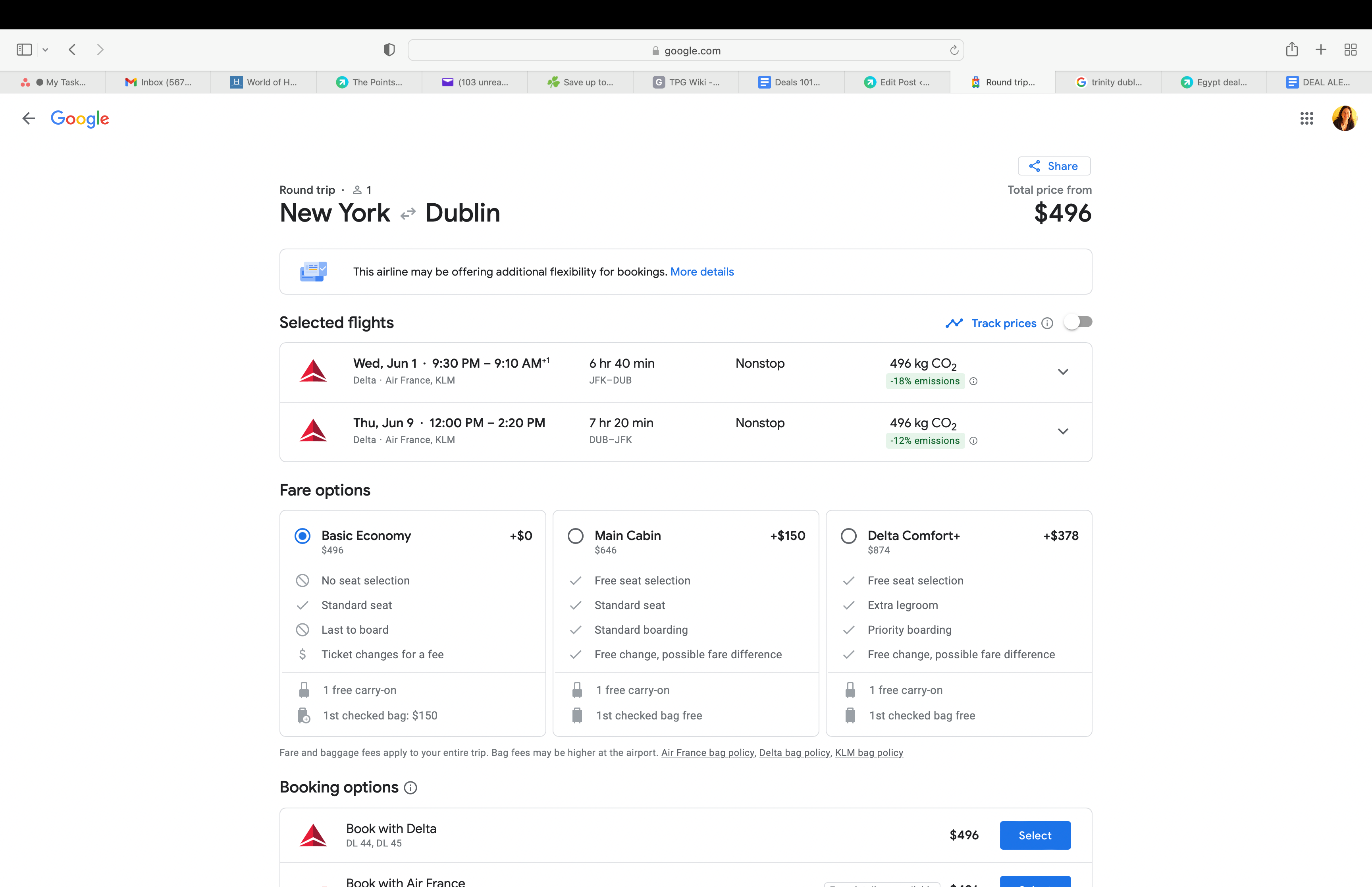
Task: Click the flexibility ticket icon
Action: [x=313, y=271]
